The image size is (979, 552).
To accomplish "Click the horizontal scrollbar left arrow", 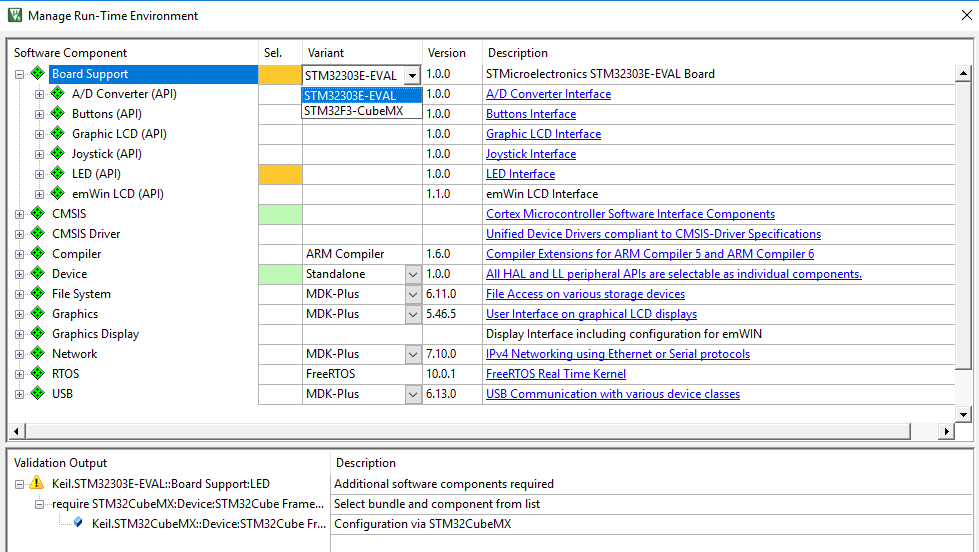I will click(17, 431).
